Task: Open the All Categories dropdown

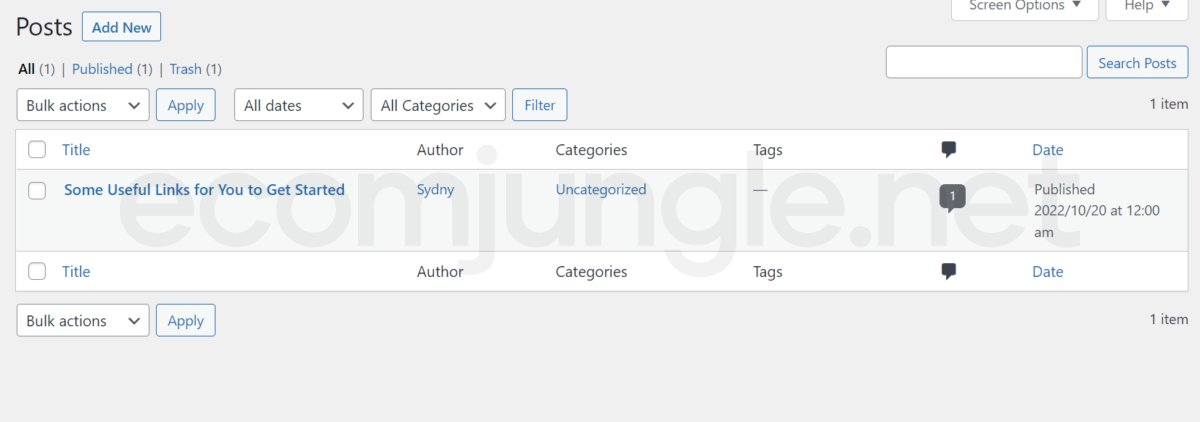Action: coord(438,105)
